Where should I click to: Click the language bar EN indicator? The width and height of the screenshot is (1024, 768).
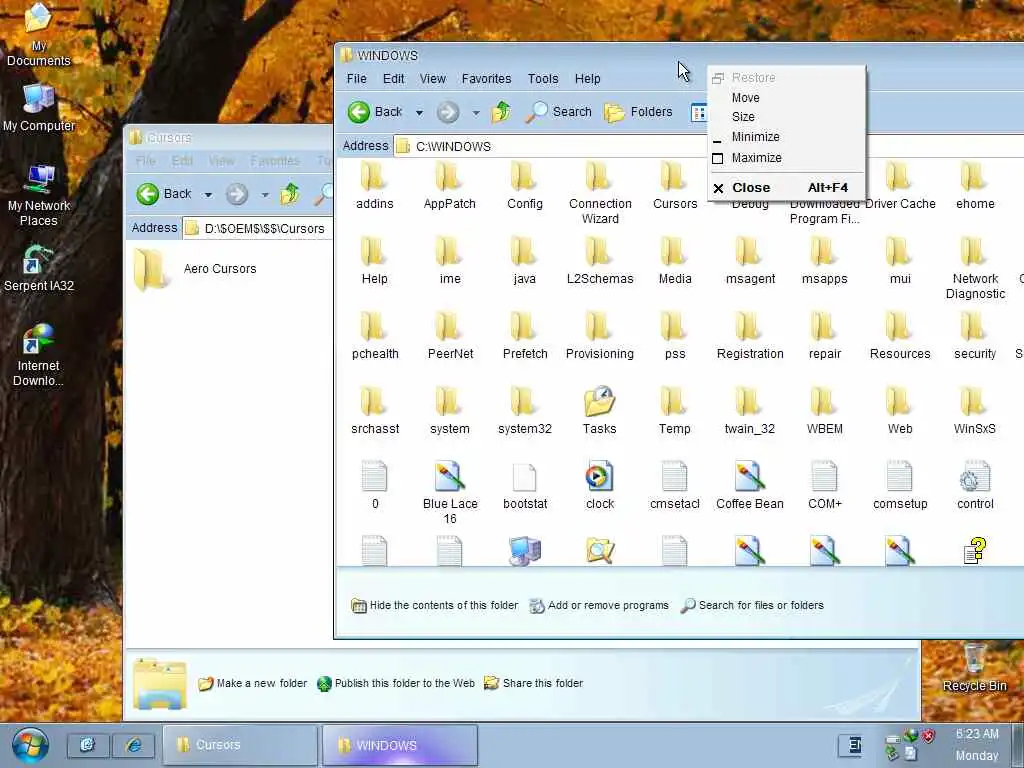852,745
